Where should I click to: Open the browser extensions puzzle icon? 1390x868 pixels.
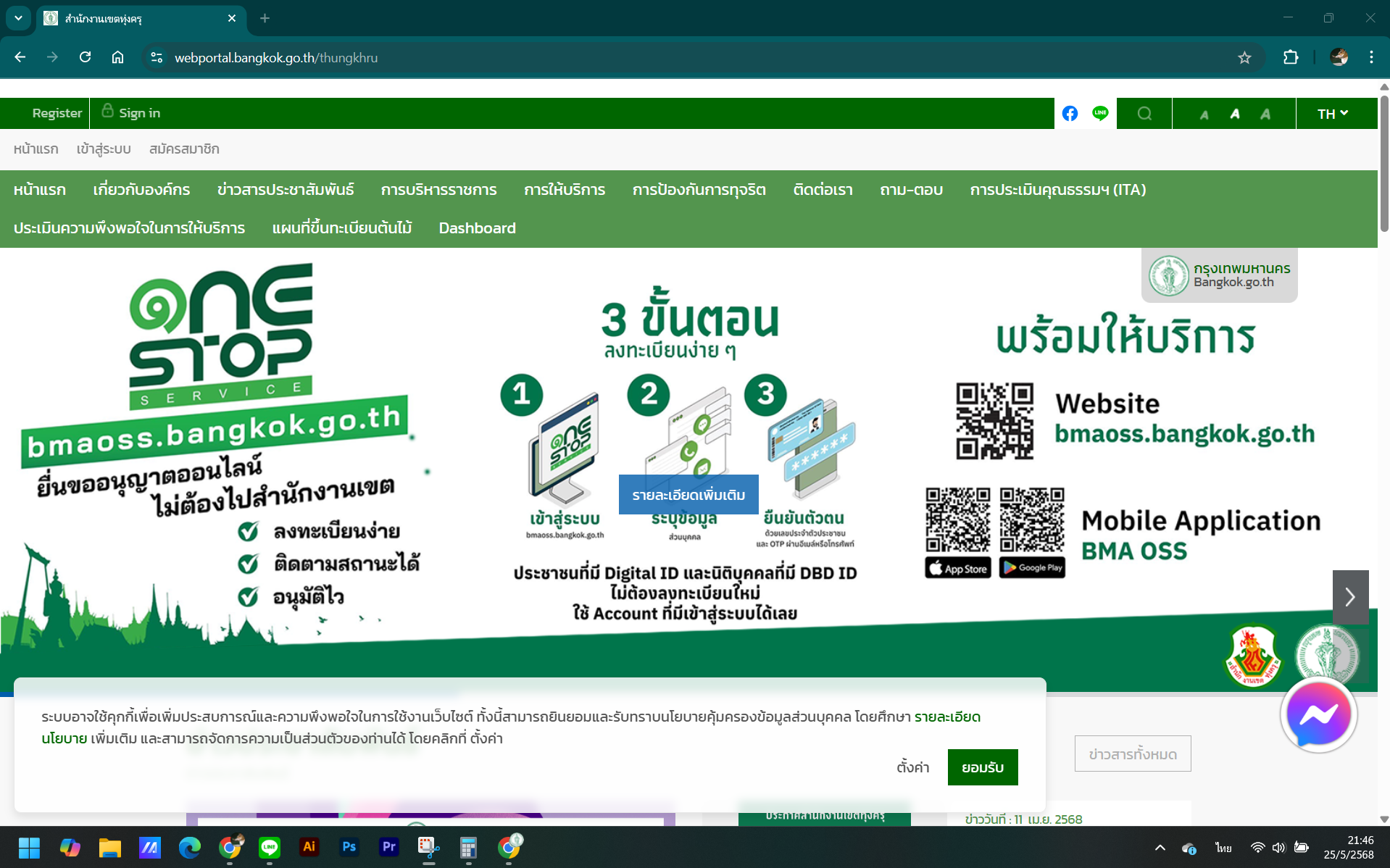1291,57
